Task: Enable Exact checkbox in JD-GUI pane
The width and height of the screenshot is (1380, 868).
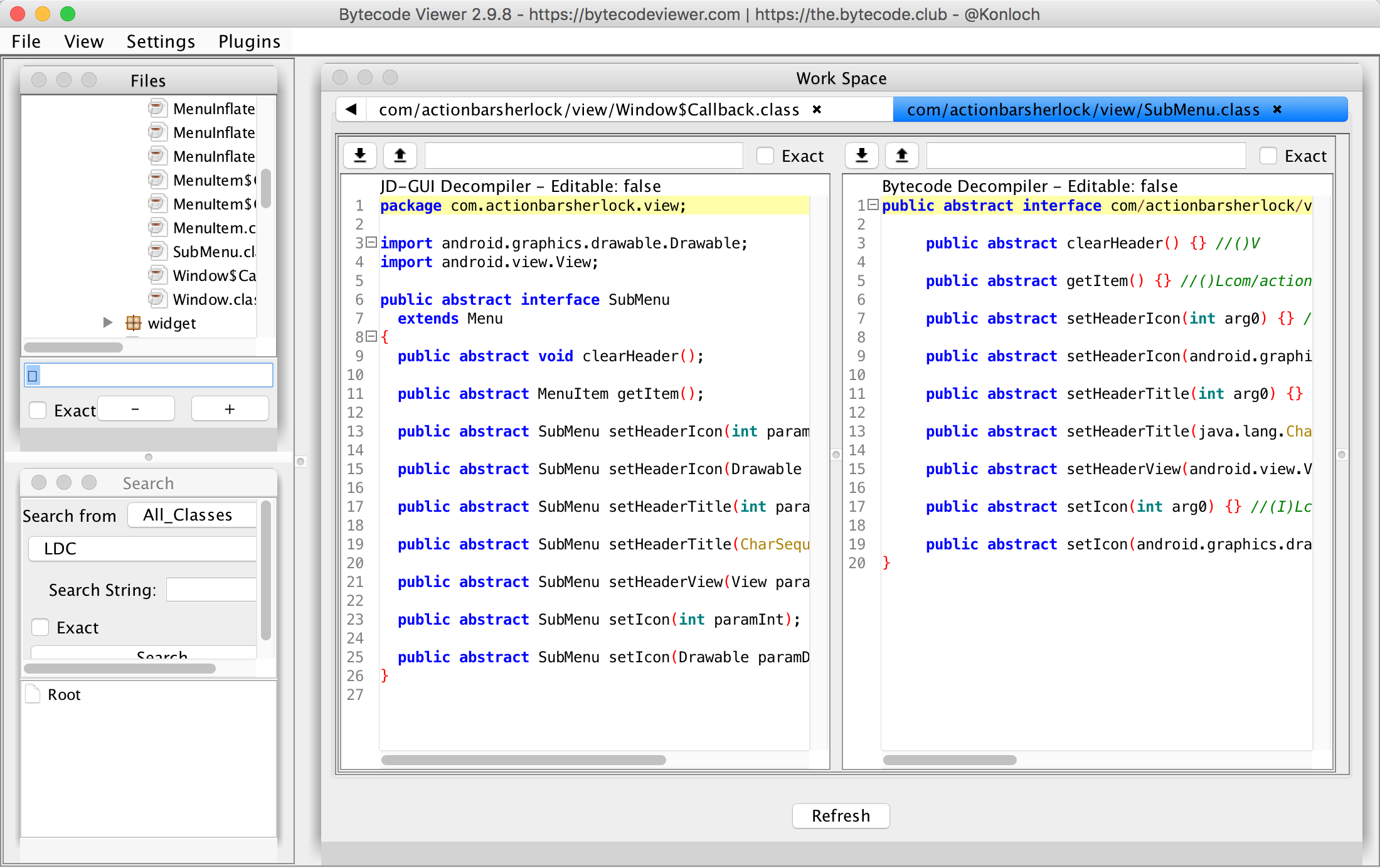Action: click(x=765, y=156)
